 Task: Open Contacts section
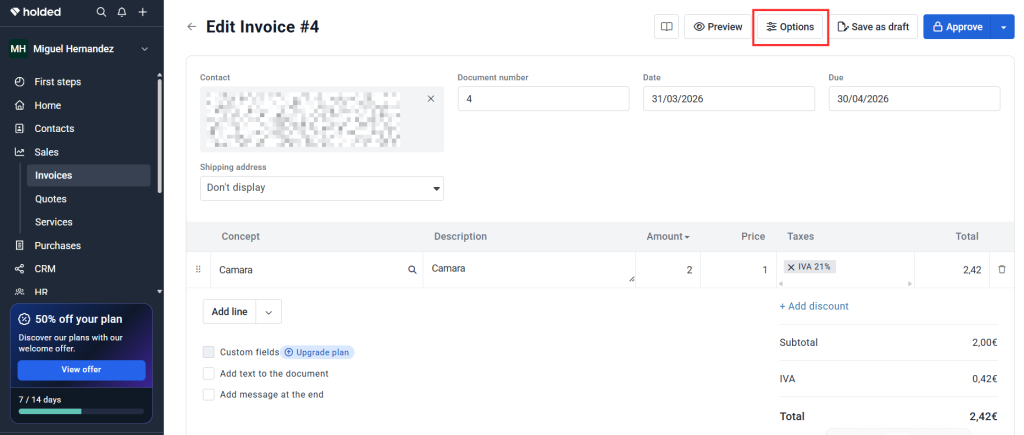coord(54,129)
